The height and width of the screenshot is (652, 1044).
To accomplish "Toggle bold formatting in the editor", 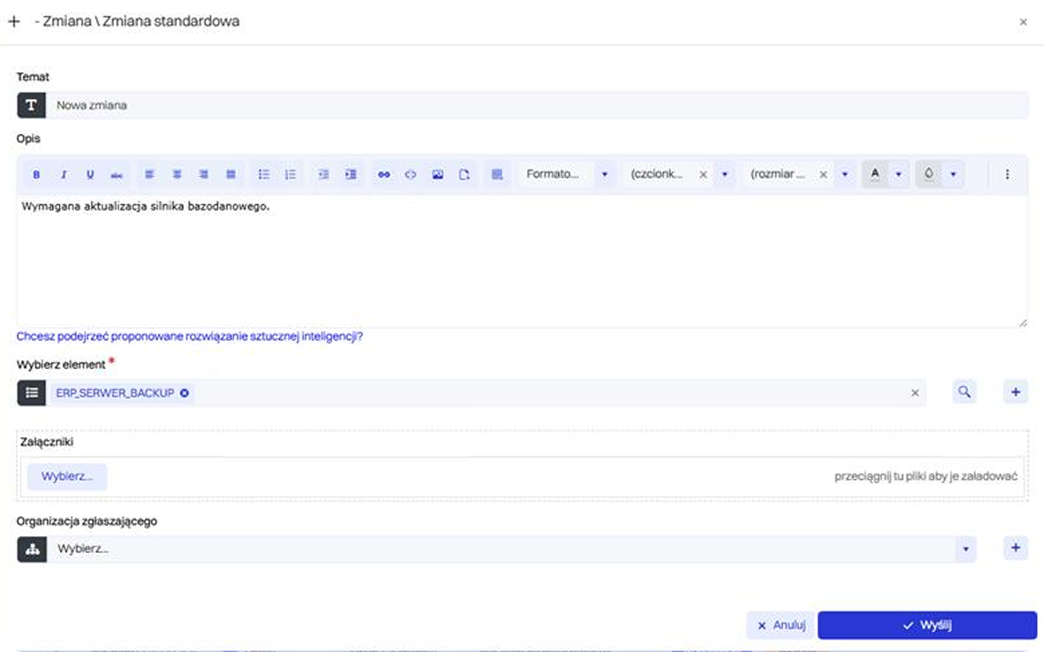I will pyautogui.click(x=37, y=174).
